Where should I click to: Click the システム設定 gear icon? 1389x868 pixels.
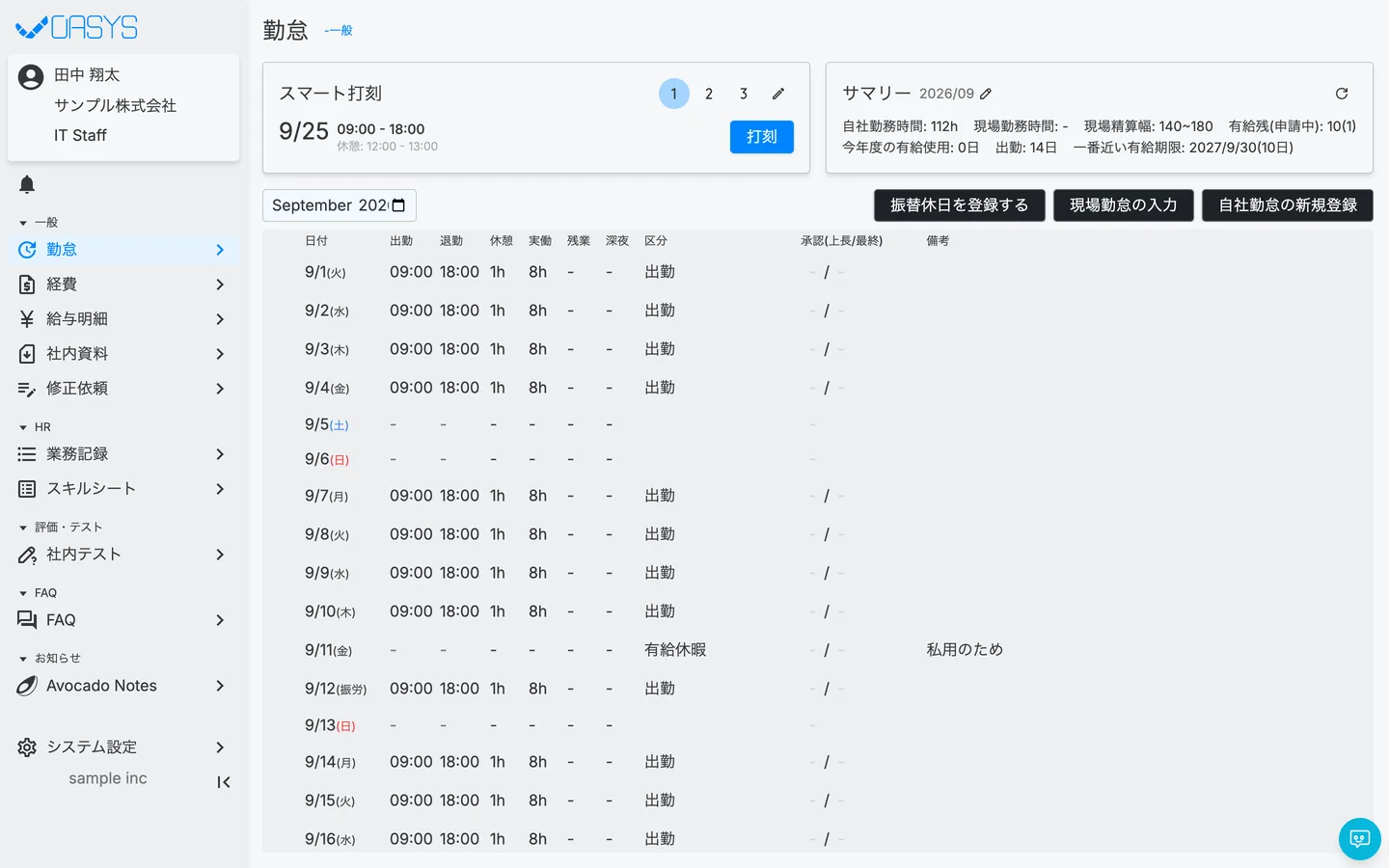pos(27,747)
